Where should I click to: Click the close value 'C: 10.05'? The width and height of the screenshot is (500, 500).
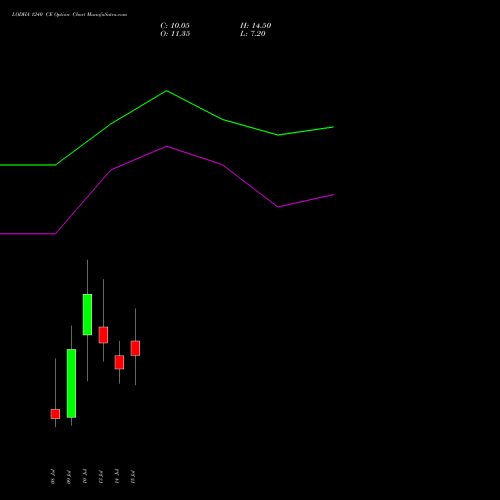175,26
